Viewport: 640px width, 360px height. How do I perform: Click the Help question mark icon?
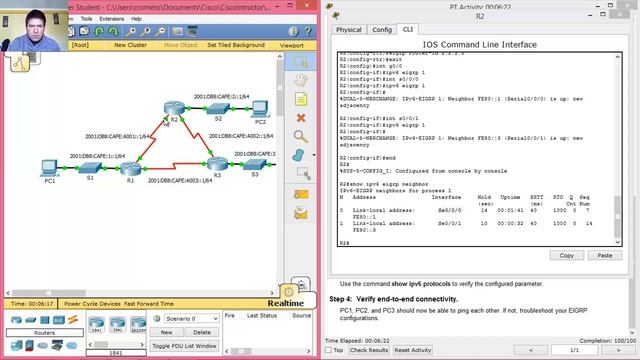[x=308, y=31]
